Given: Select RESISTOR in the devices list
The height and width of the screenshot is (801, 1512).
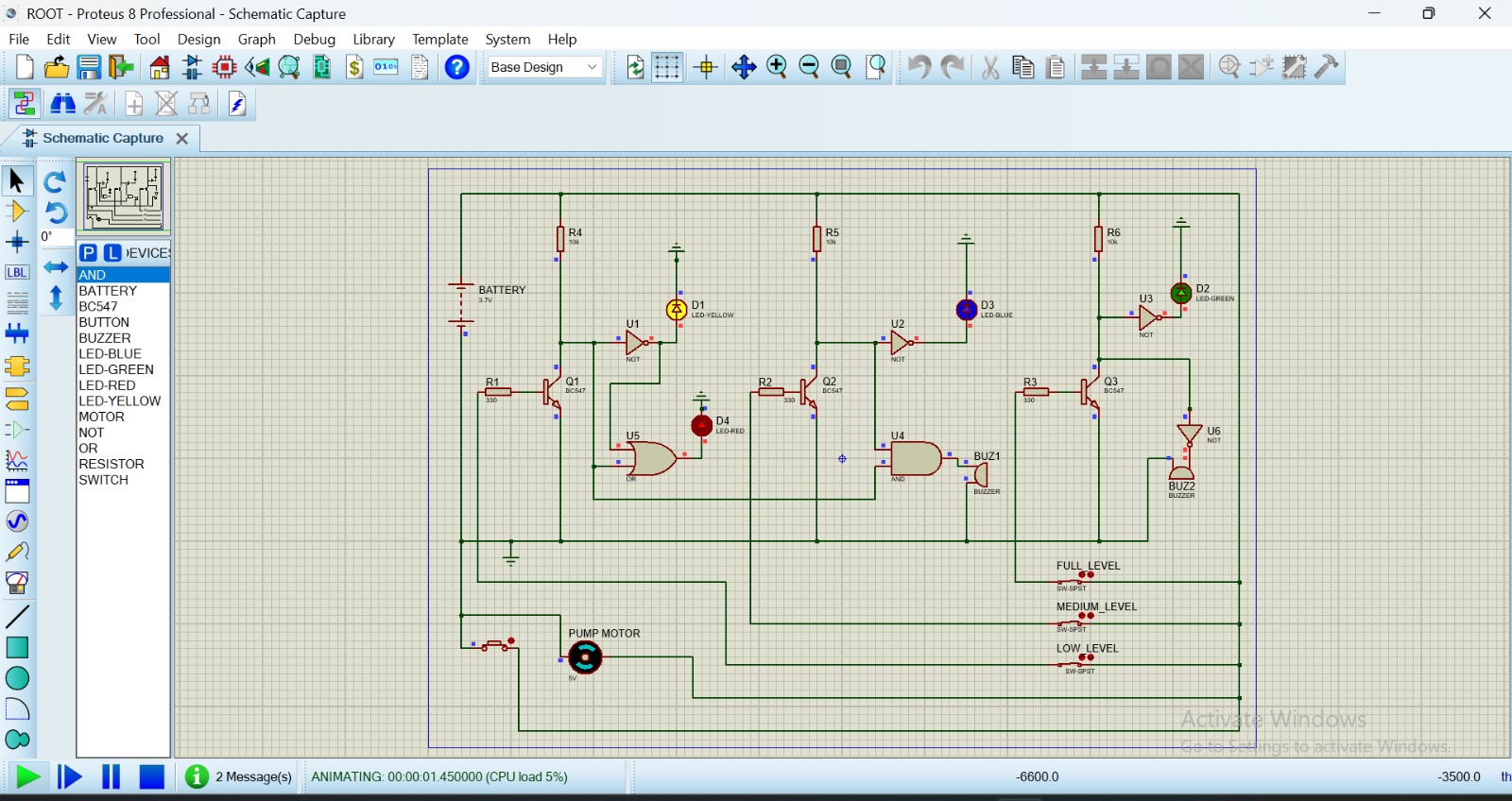Looking at the screenshot, I should (x=123, y=464).
